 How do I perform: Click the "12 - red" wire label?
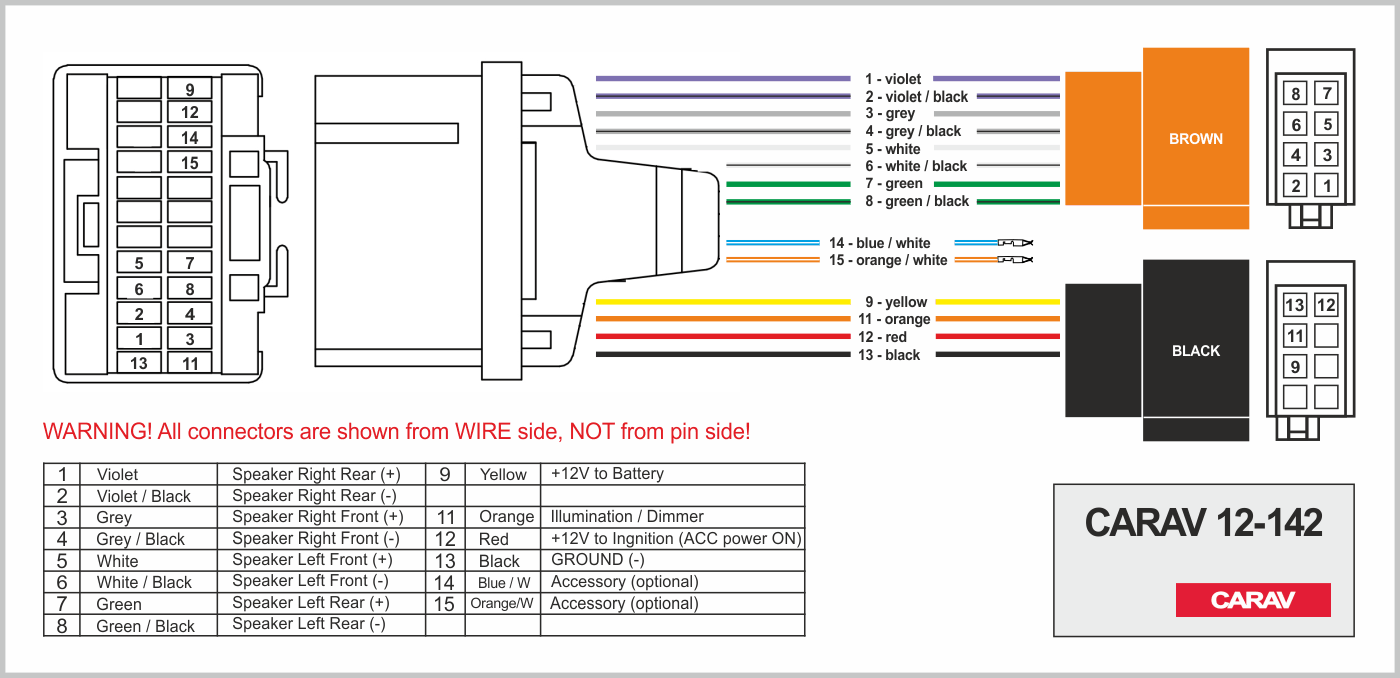[882, 337]
